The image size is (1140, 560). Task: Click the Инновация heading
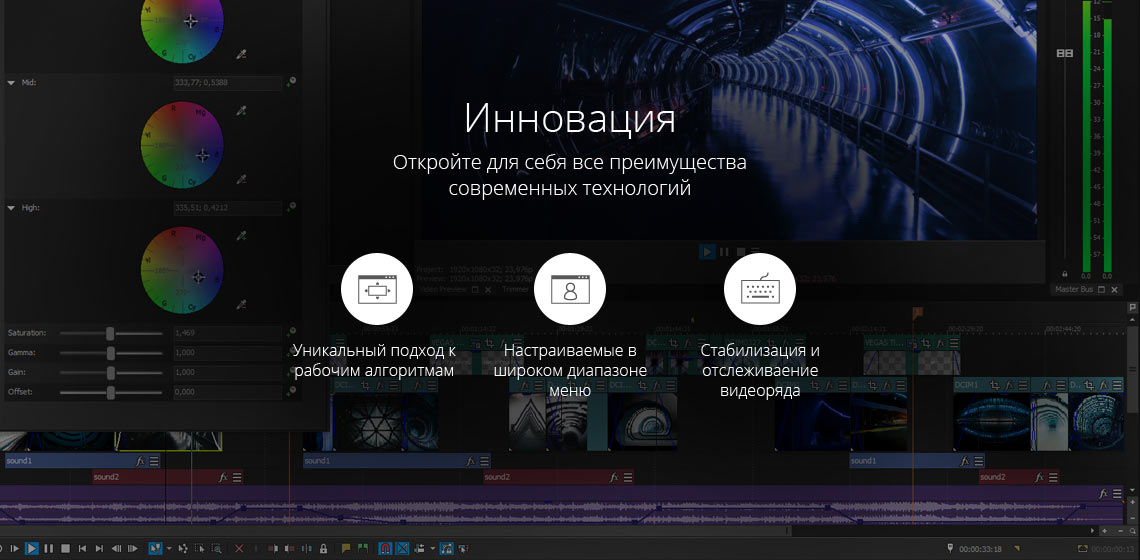point(570,119)
